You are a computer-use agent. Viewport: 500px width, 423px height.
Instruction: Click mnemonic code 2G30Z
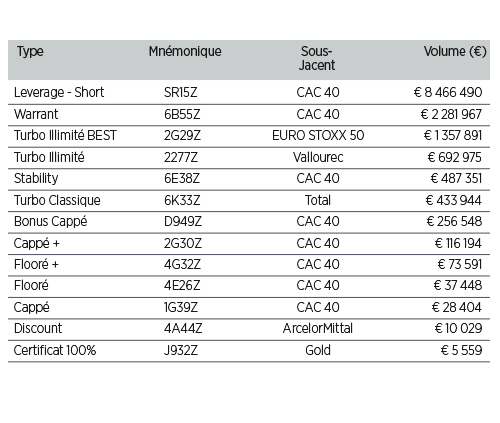point(183,243)
